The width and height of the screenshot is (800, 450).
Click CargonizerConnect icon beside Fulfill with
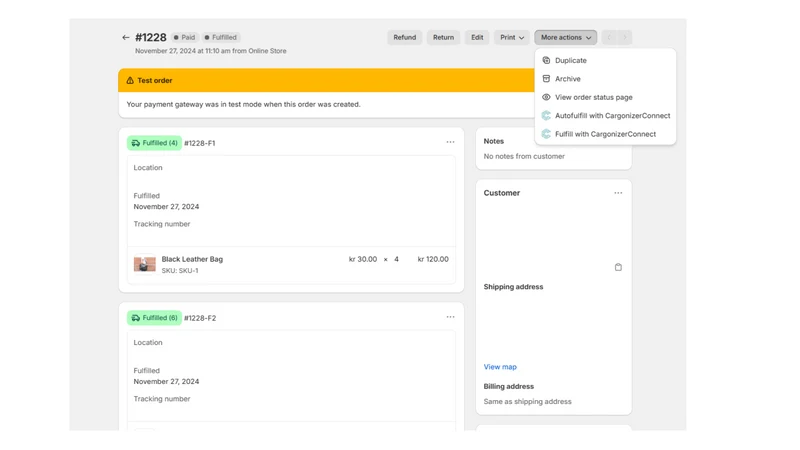pos(546,134)
